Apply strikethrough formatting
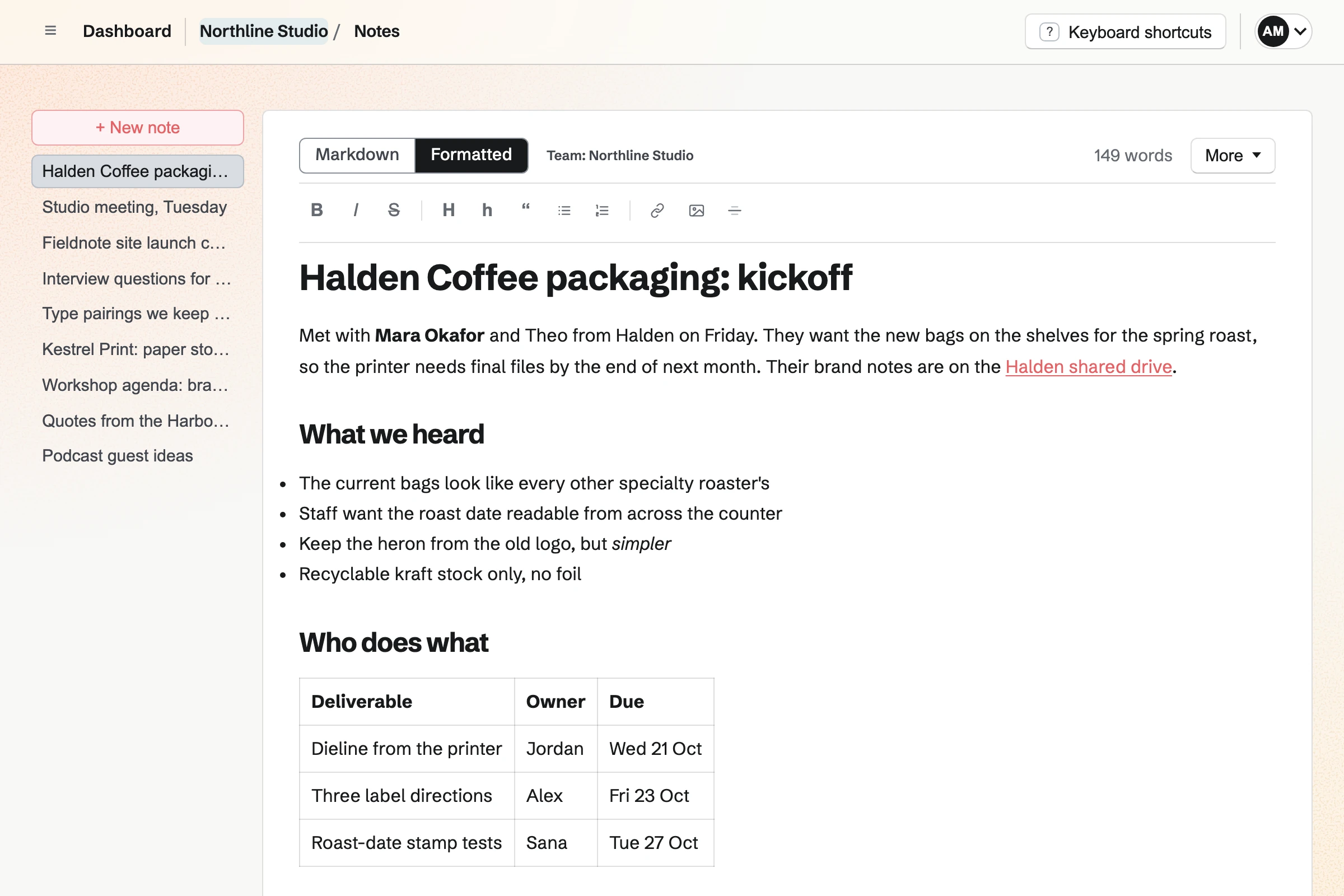 pos(394,211)
